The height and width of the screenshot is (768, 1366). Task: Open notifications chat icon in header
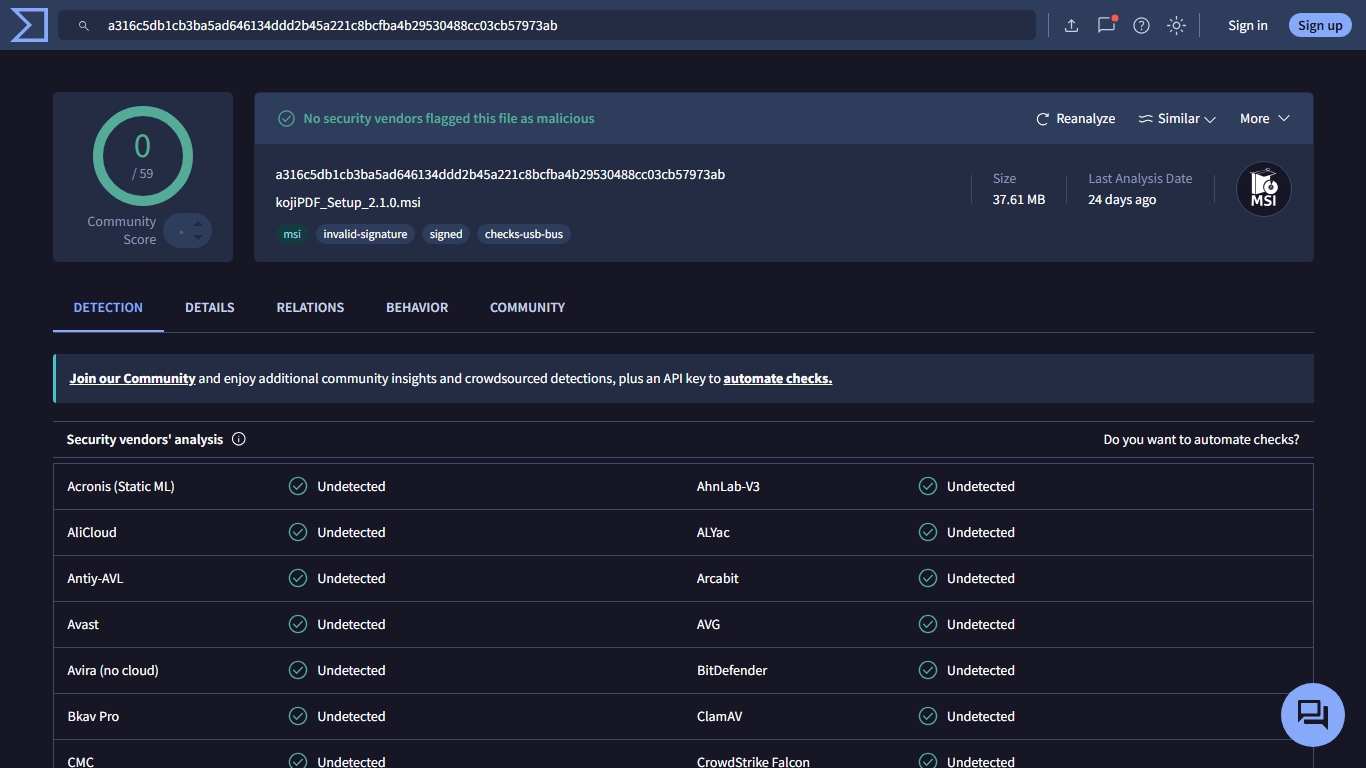(x=1106, y=25)
